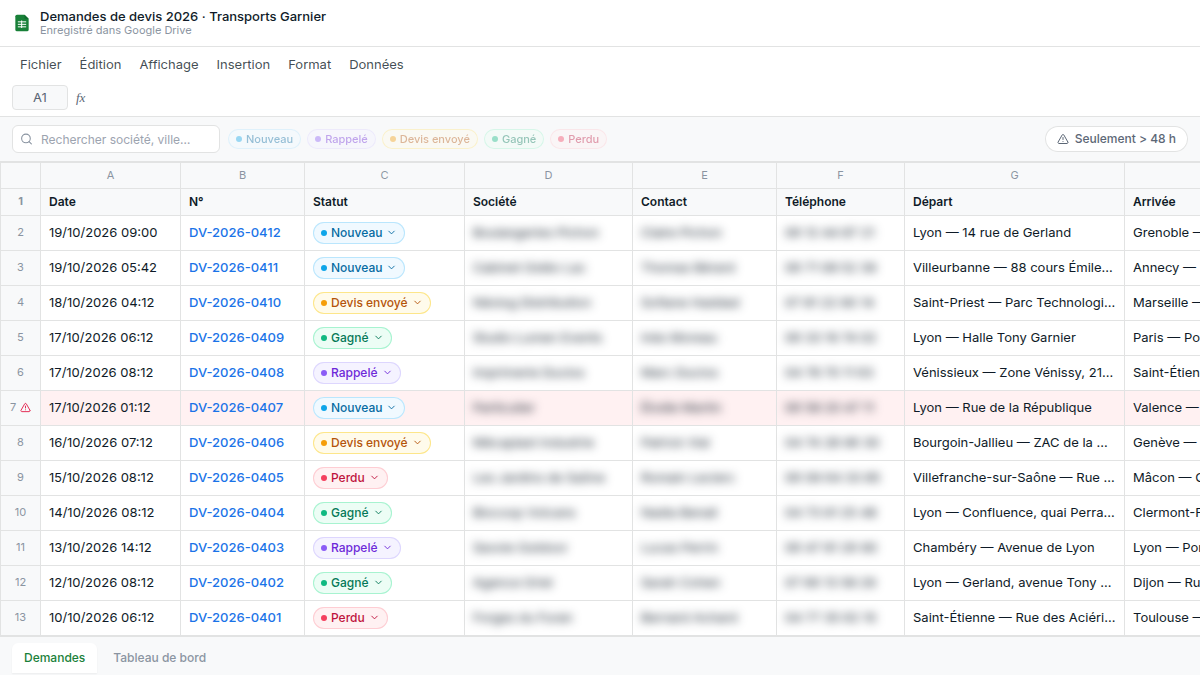Image resolution: width=1200 pixels, height=675 pixels.
Task: Click the Contact header cell
Action: (x=704, y=202)
